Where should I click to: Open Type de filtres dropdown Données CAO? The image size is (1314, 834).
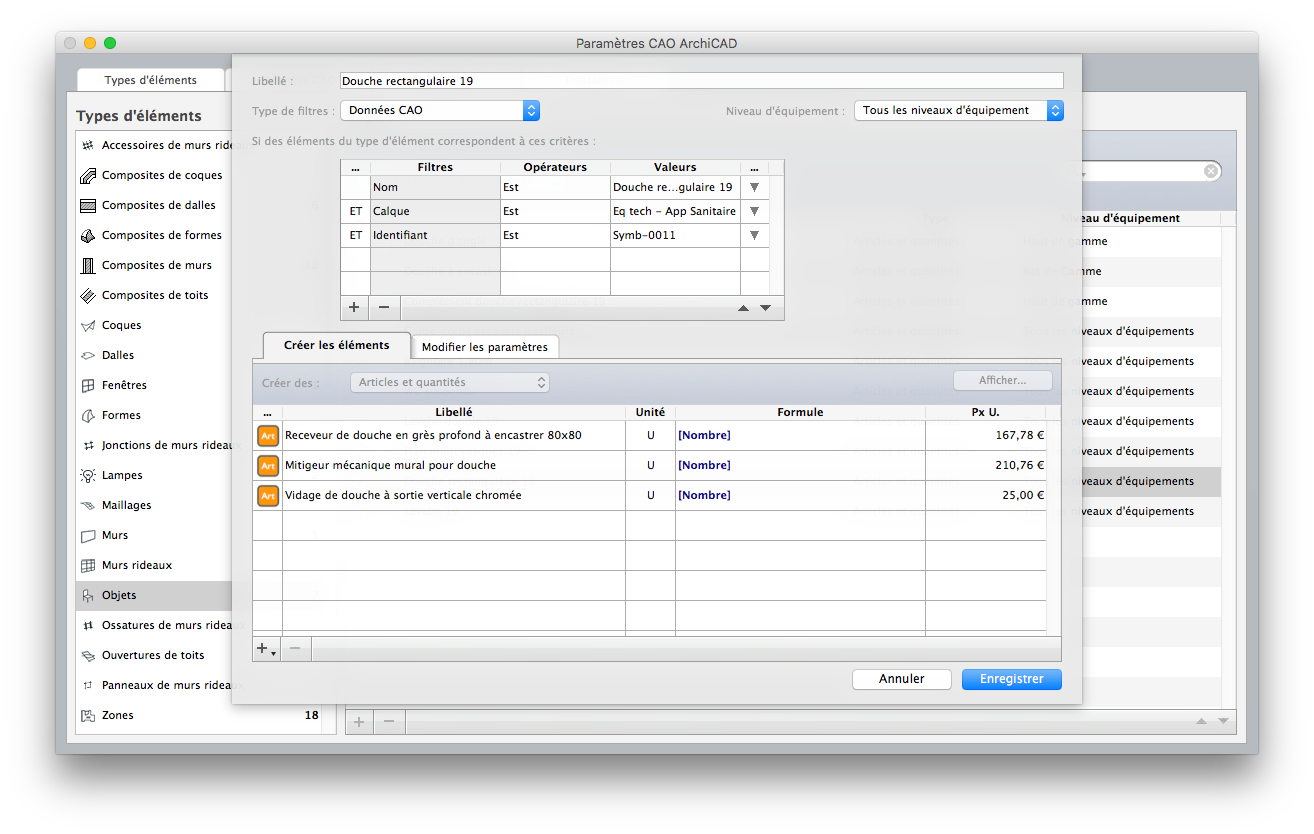pos(440,110)
